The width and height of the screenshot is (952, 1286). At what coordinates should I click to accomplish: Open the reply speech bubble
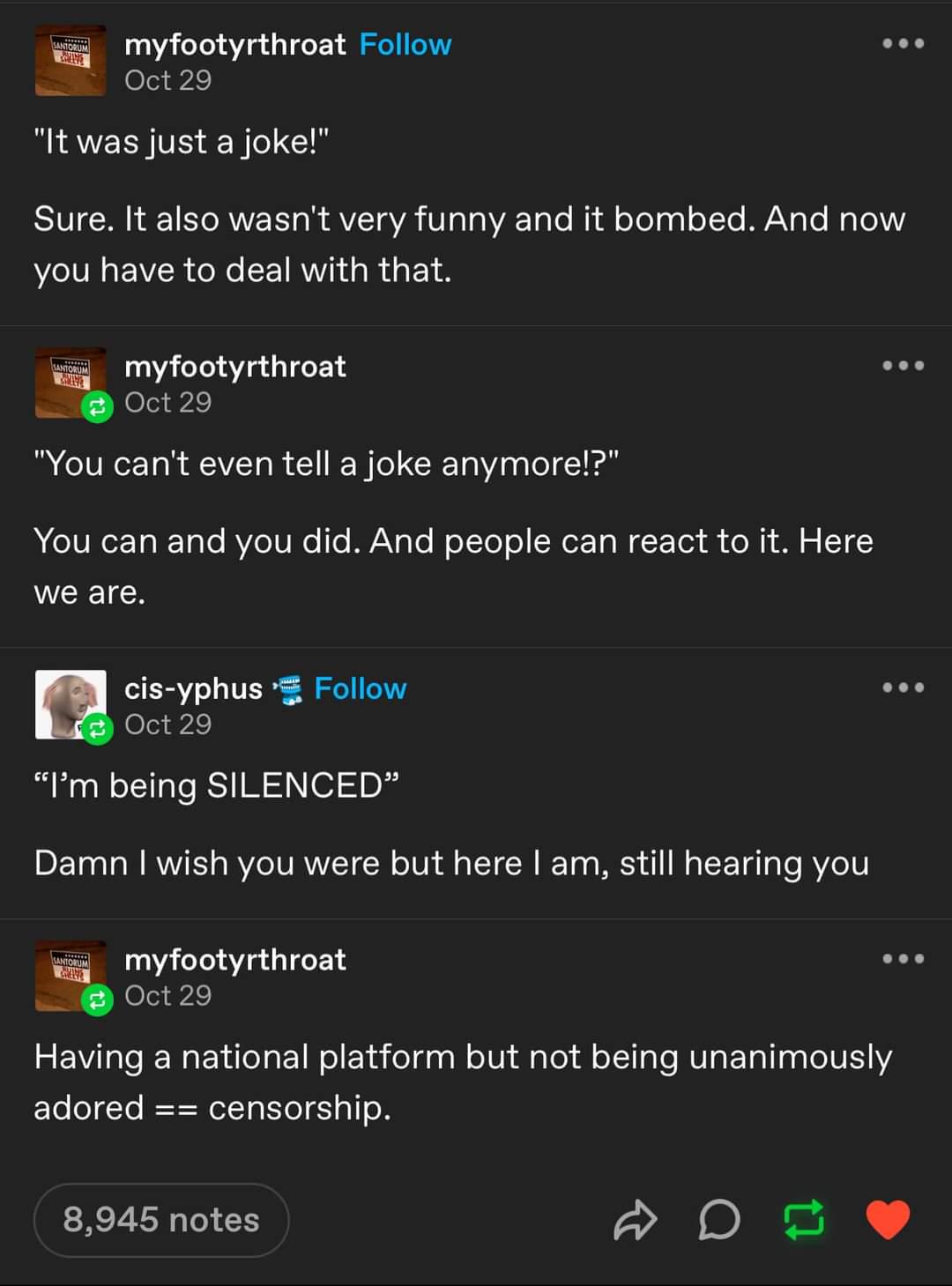click(719, 1221)
